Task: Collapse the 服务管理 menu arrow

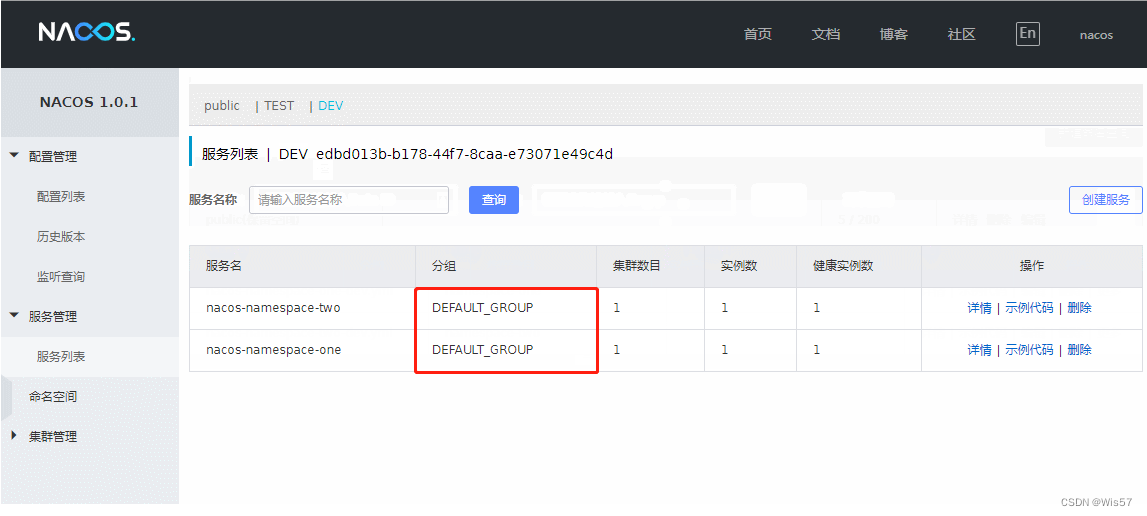Action: click(15, 316)
